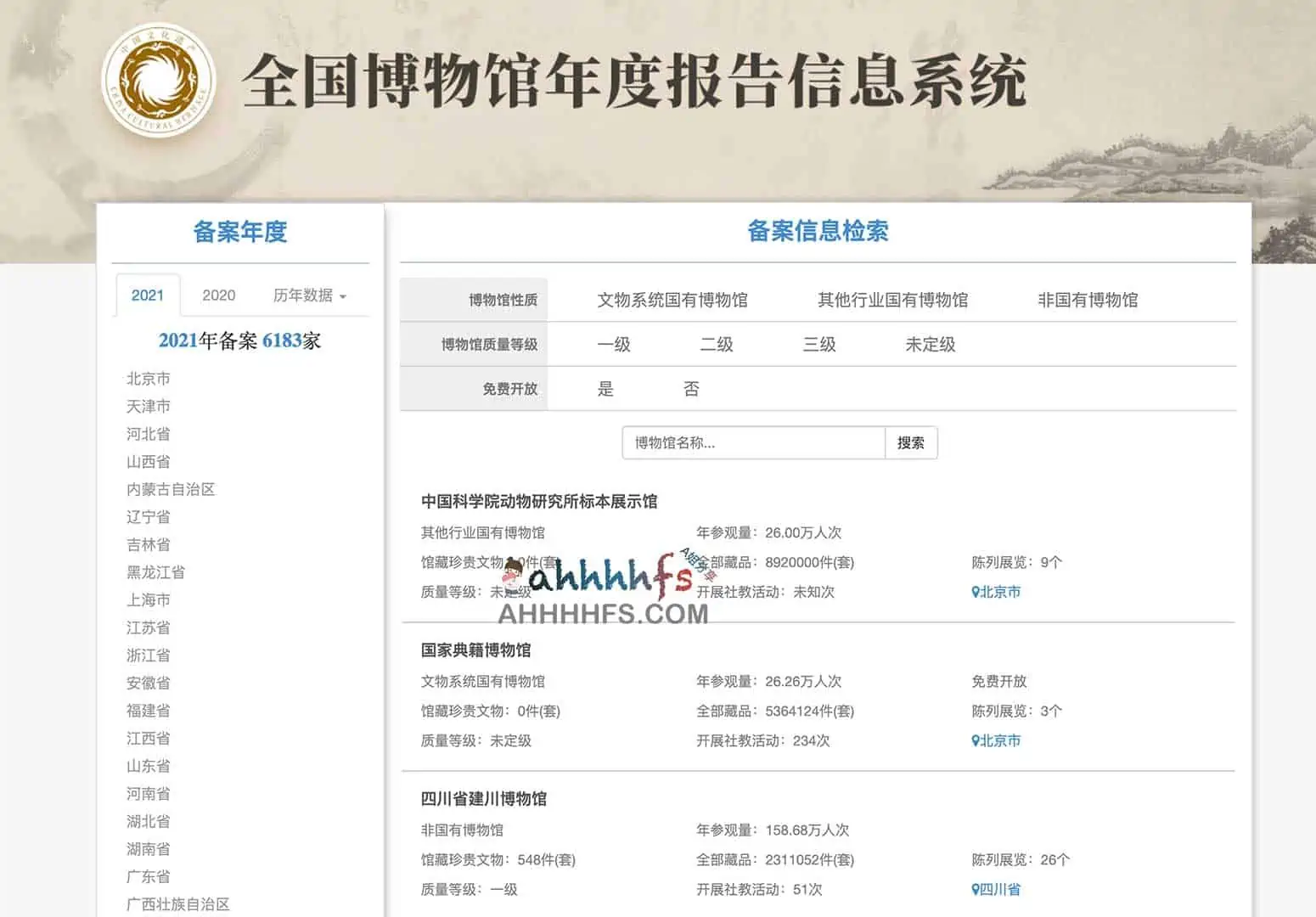Open the 四川省建川博物馆 museum entry

pos(483,798)
